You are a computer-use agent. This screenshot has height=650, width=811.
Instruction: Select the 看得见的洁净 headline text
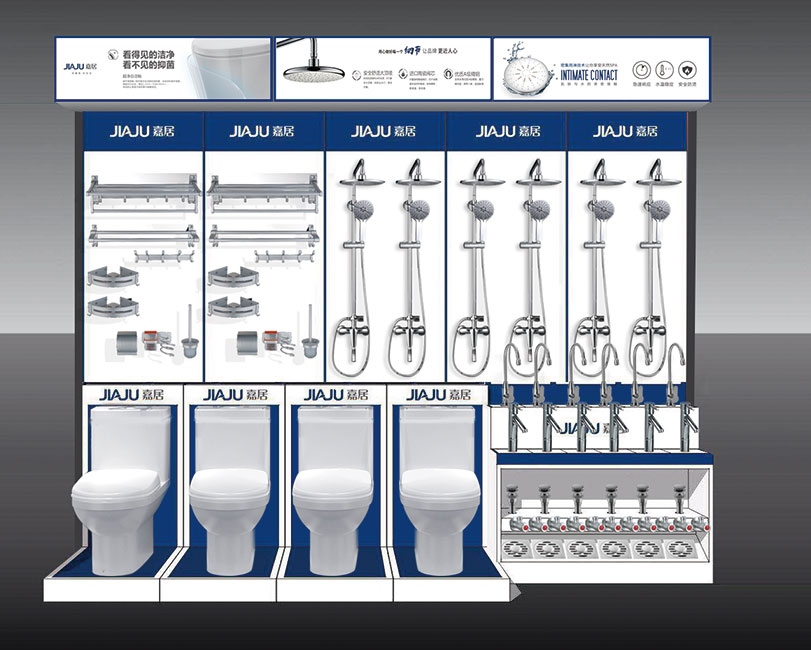[x=148, y=54]
